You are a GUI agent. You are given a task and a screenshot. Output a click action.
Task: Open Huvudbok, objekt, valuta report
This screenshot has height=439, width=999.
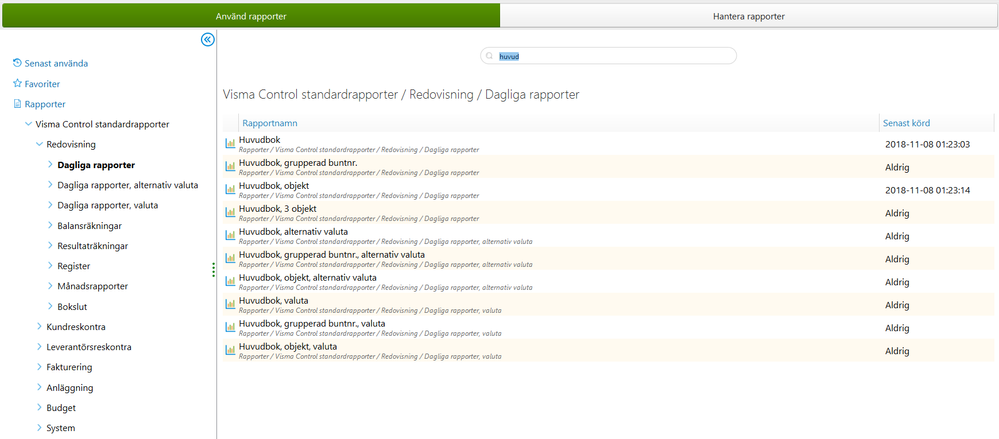[x=288, y=347]
